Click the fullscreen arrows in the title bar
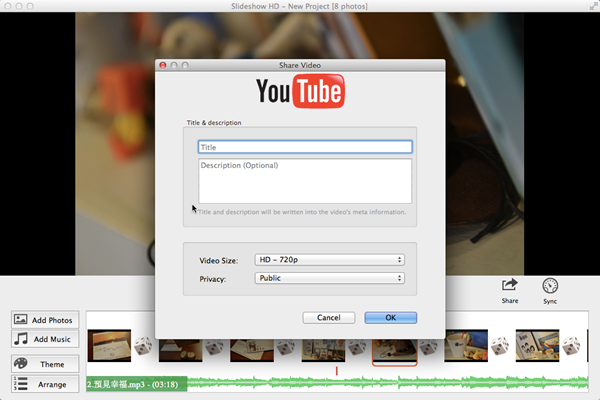600x400 pixels. click(x=593, y=6)
